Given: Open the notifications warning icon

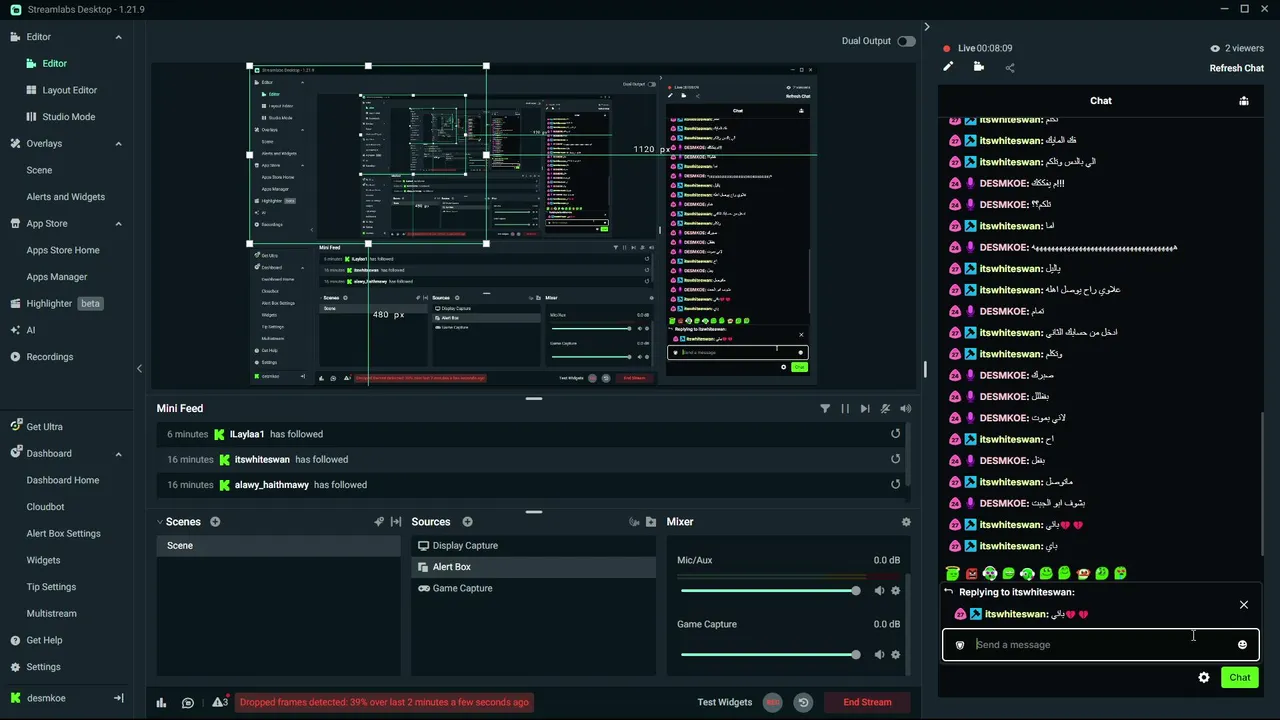Looking at the screenshot, I should pyautogui.click(x=220, y=703).
